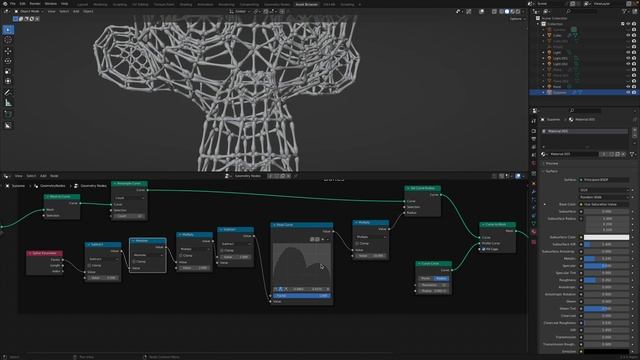Expand the Collection in outliner
Viewport: 640px width, 360px height.
(538, 24)
